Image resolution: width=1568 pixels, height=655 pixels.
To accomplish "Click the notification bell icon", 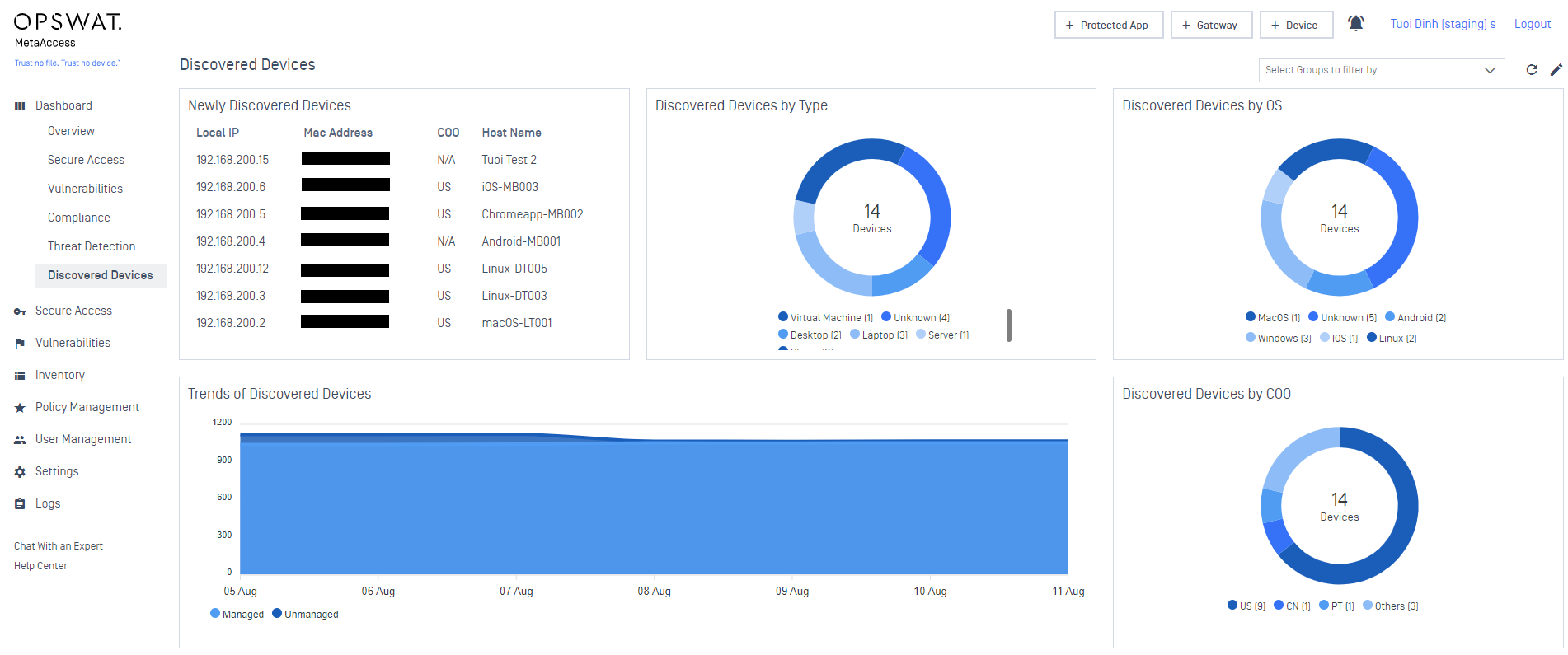I will coord(1355,23).
